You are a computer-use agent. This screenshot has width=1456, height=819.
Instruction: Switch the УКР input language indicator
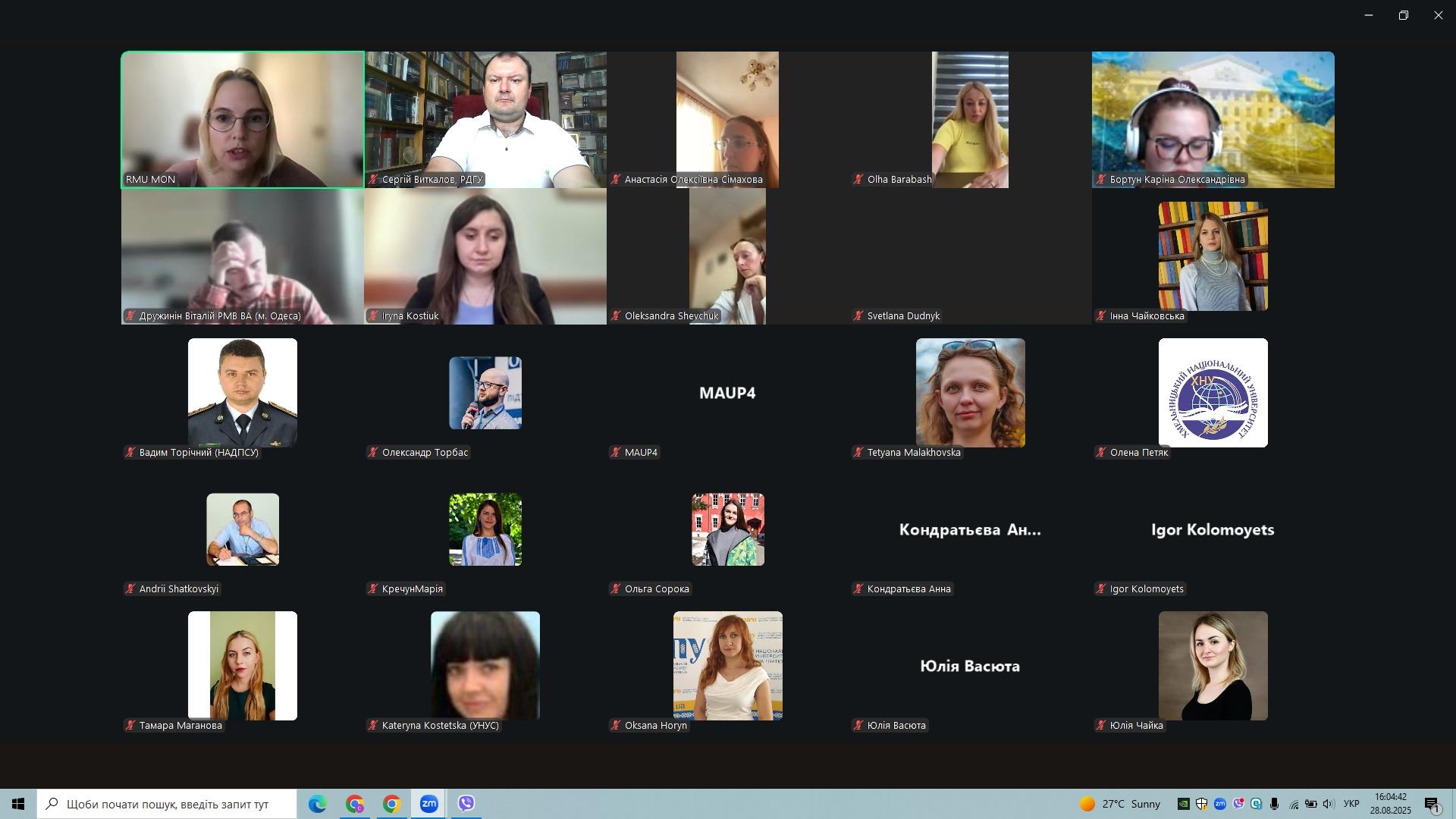(1351, 804)
